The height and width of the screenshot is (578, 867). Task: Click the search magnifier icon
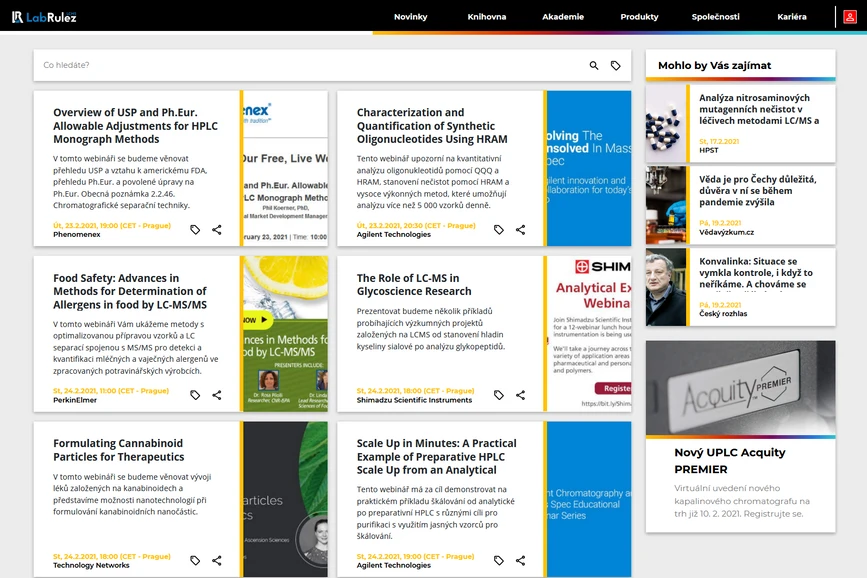(594, 65)
